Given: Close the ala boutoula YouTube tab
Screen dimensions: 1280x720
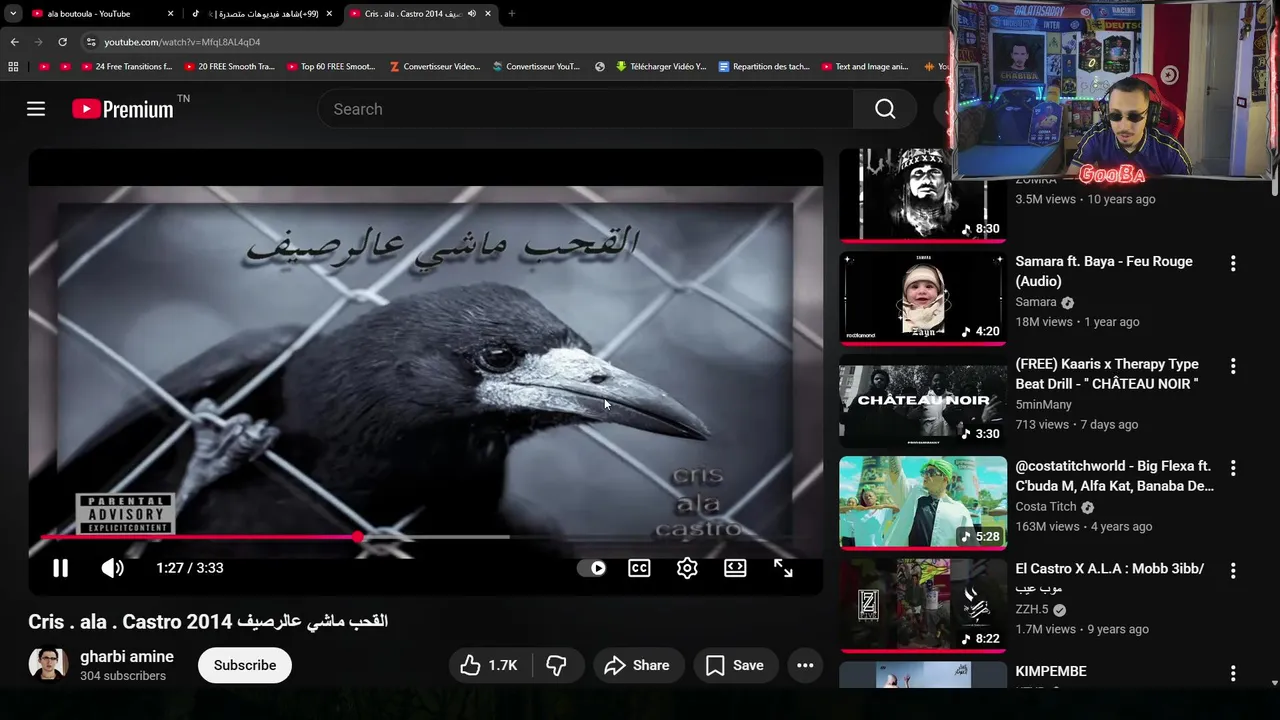Looking at the screenshot, I should (170, 14).
